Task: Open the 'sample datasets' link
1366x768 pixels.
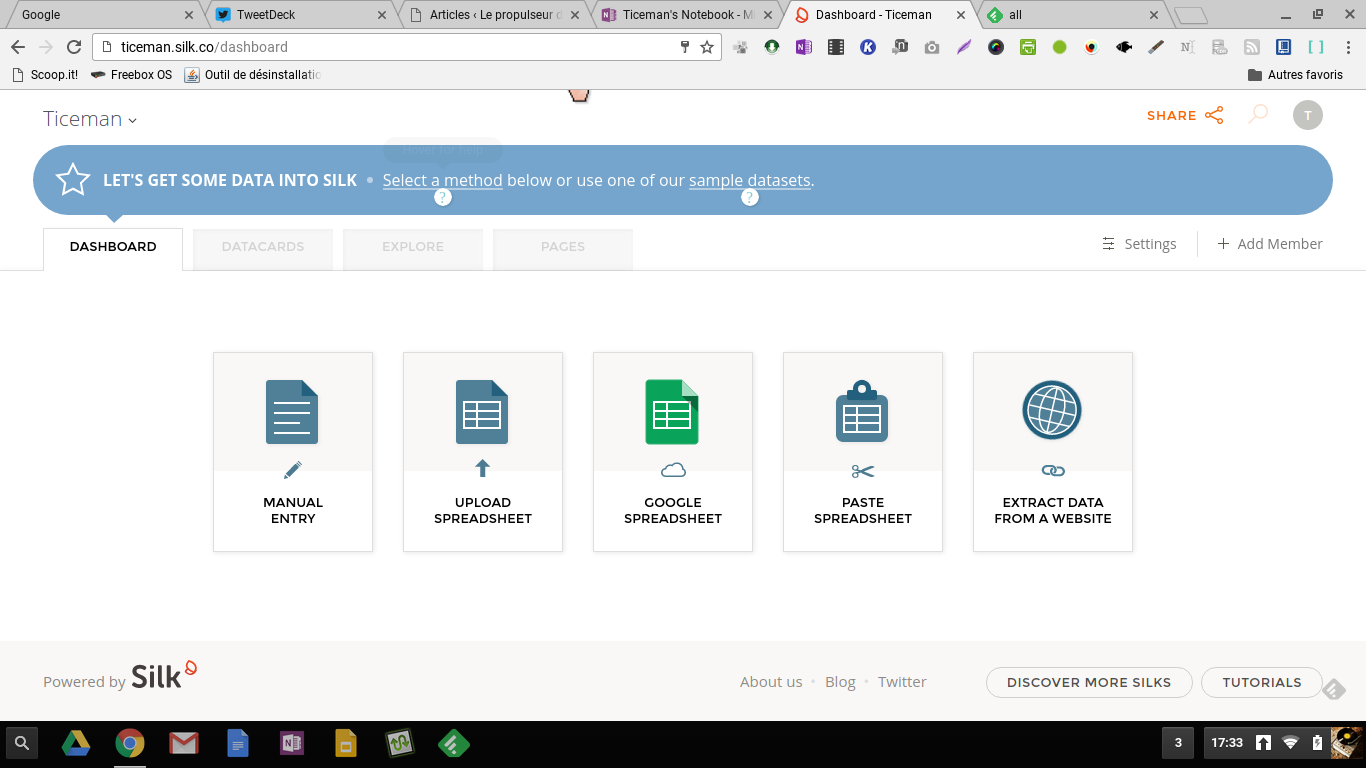Action: [750, 180]
